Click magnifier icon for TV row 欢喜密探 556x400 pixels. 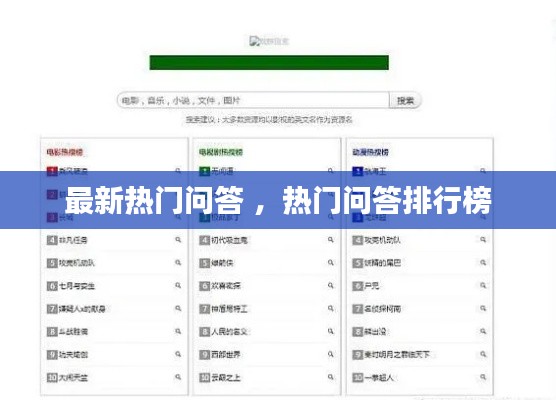coord(330,285)
